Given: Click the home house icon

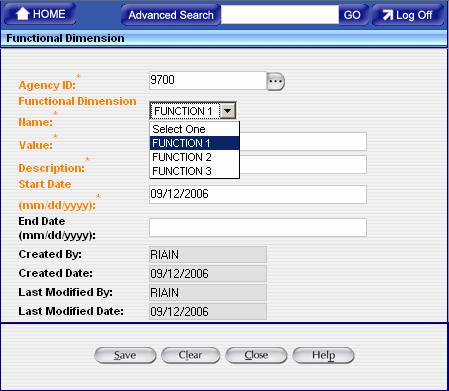Looking at the screenshot, I should point(23,14).
